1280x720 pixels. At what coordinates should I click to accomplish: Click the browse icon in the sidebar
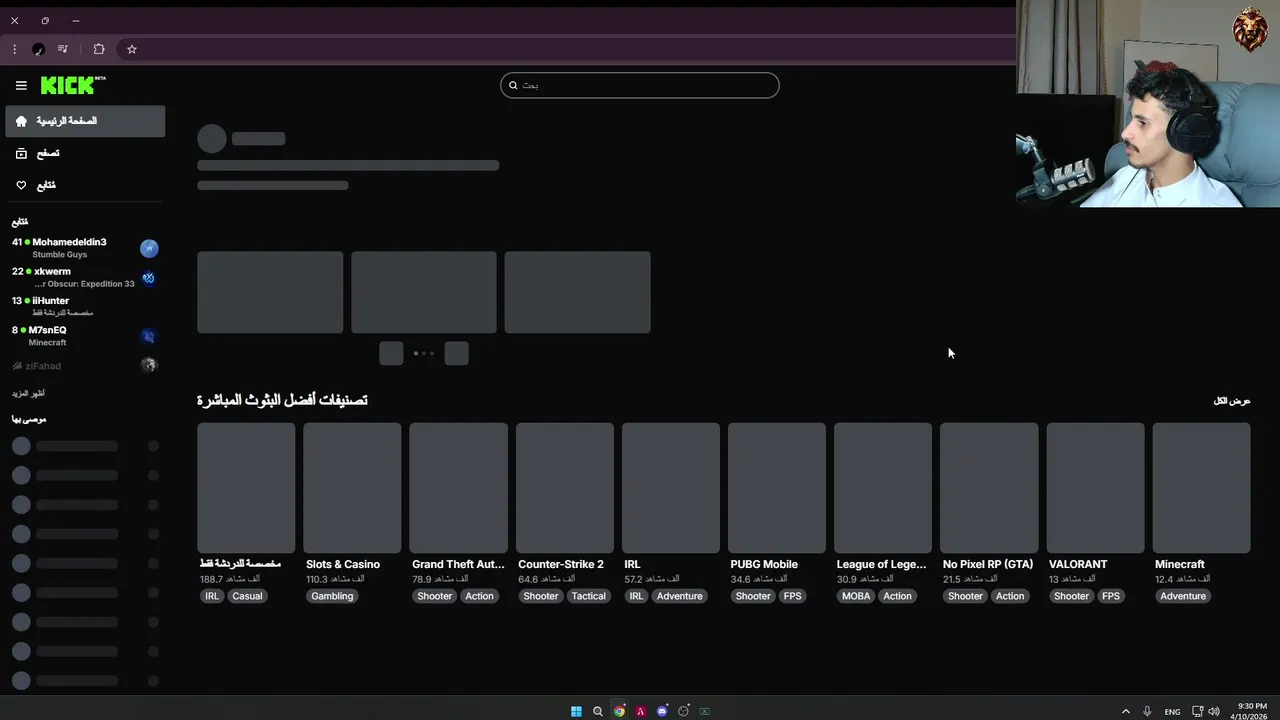(x=21, y=153)
